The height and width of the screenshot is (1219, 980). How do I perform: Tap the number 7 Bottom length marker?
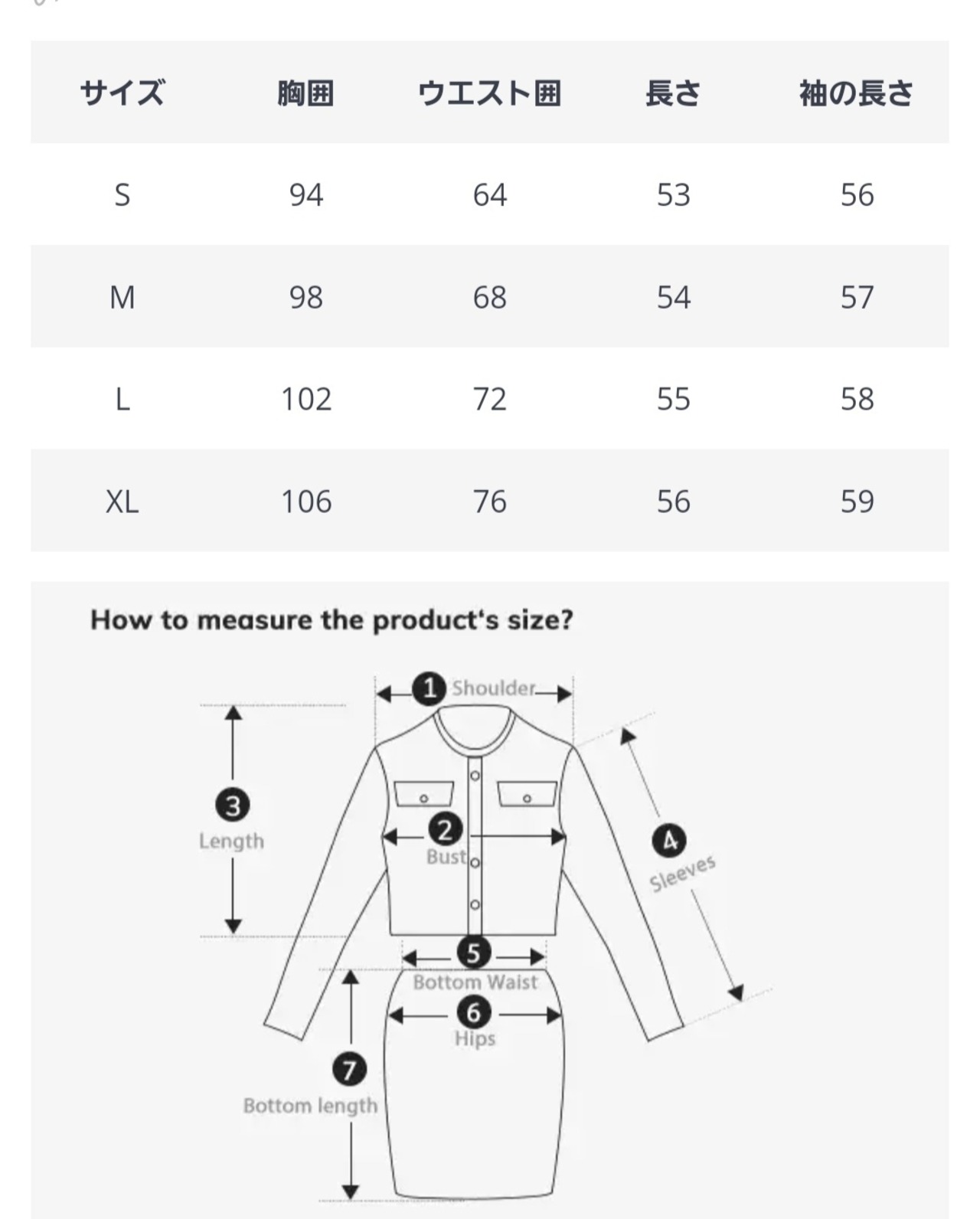point(349,1069)
